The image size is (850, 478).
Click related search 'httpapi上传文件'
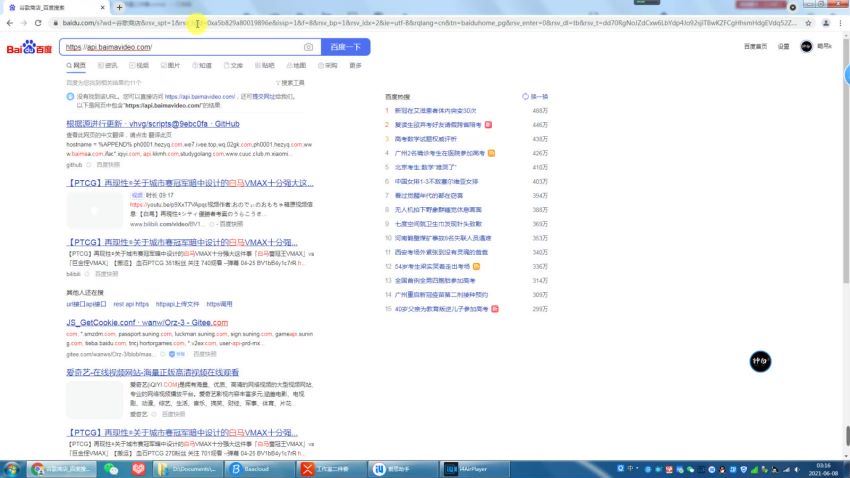177,304
